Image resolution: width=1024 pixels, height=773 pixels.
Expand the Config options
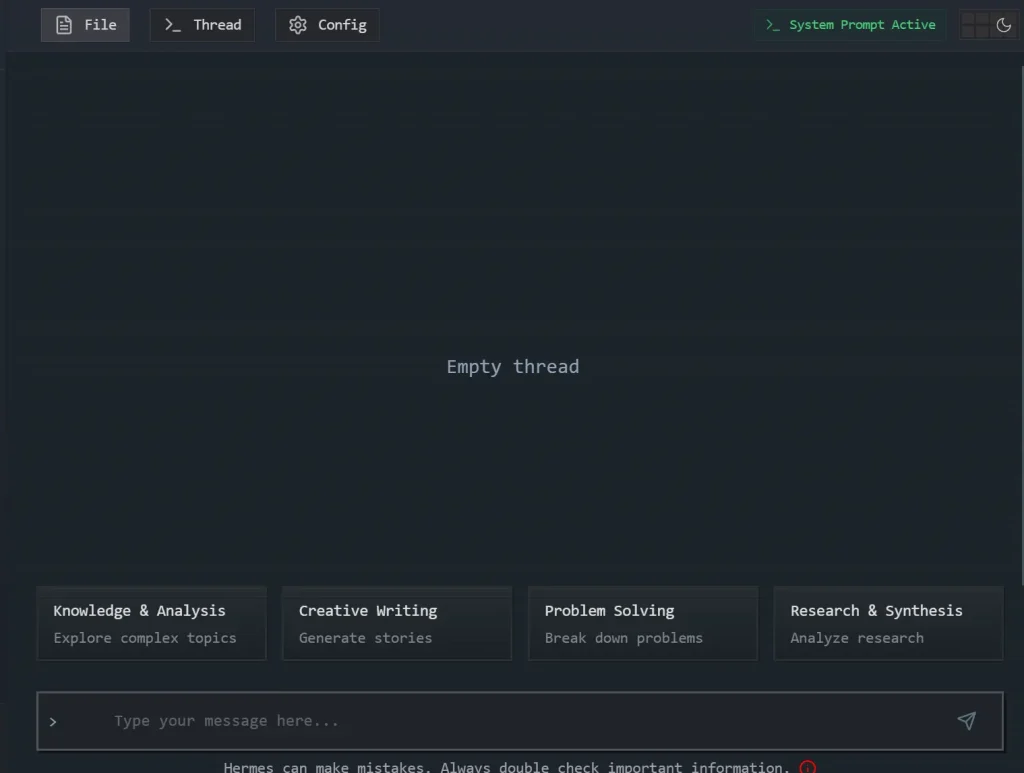pyautogui.click(x=327, y=24)
